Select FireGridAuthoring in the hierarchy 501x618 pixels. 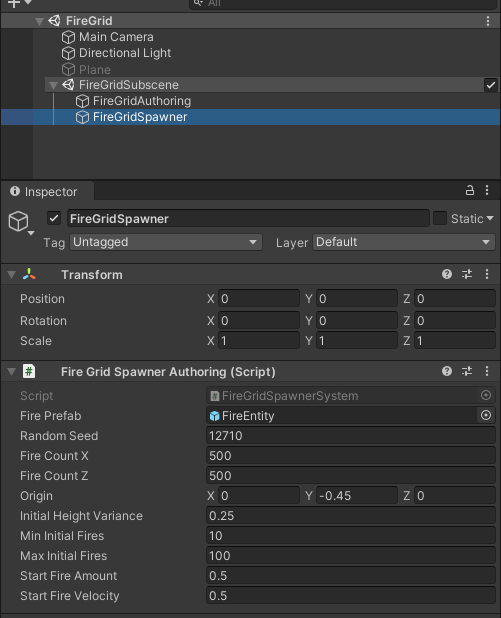coord(142,101)
